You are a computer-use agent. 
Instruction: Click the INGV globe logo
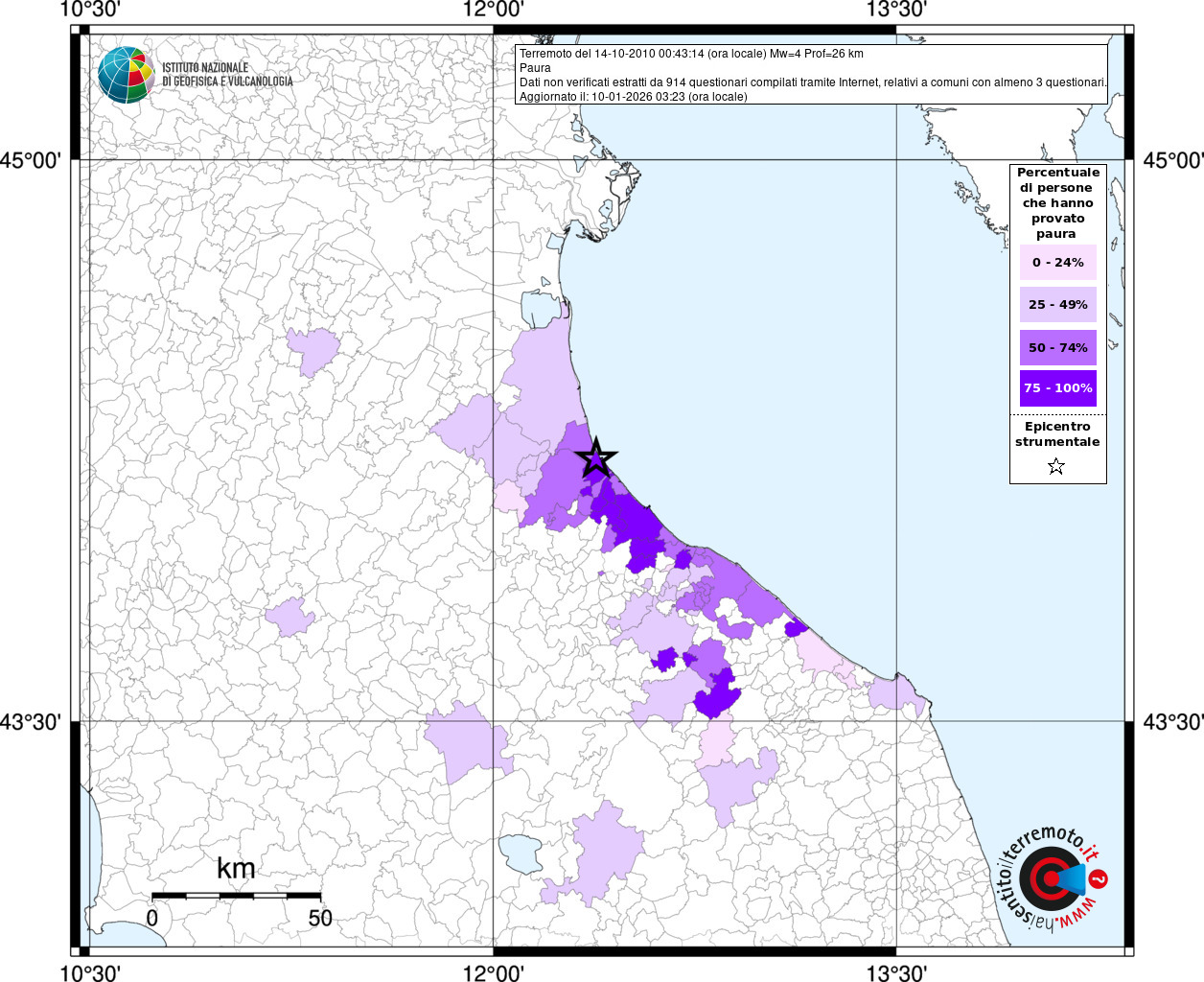pyautogui.click(x=126, y=75)
